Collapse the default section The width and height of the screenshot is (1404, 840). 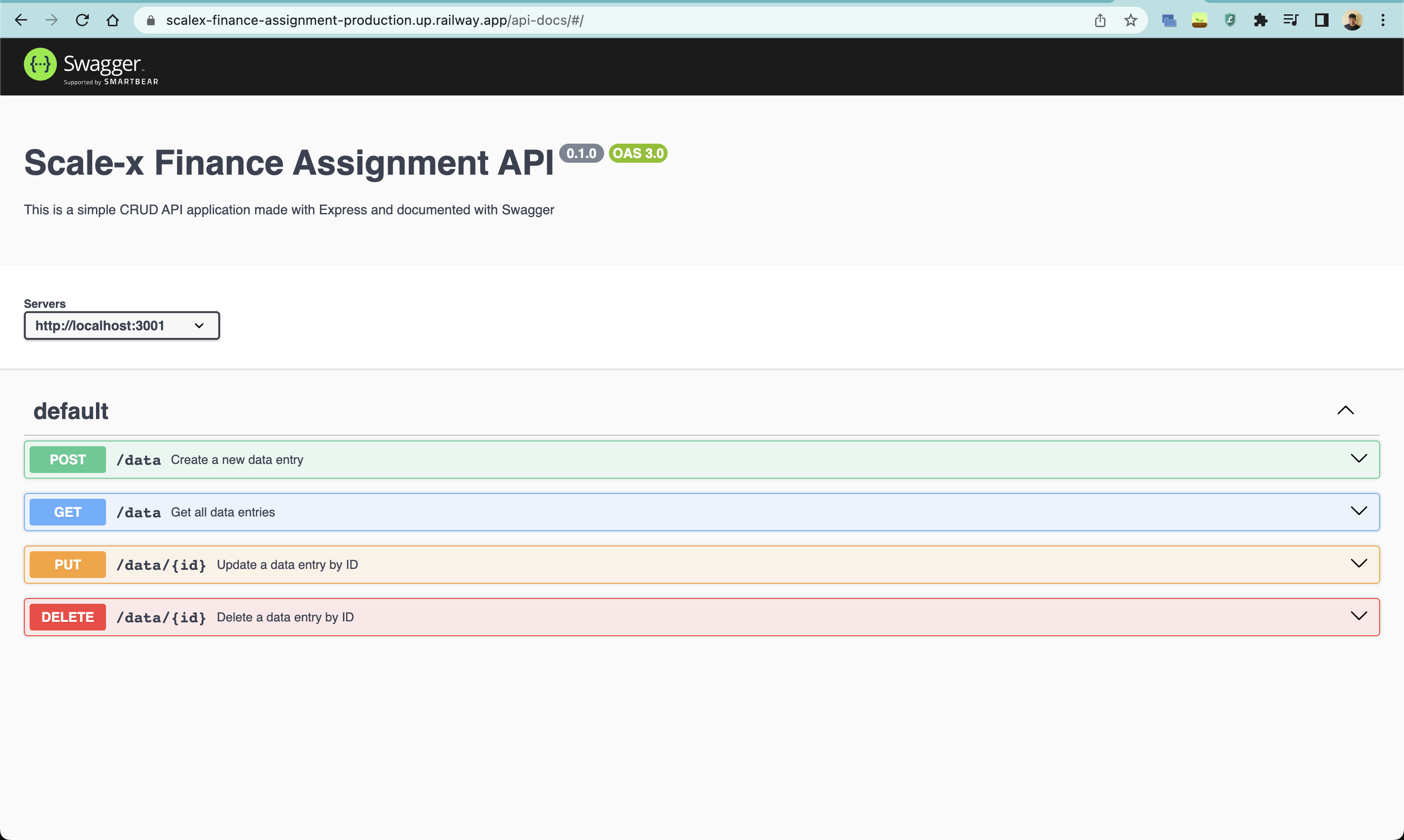[1345, 410]
